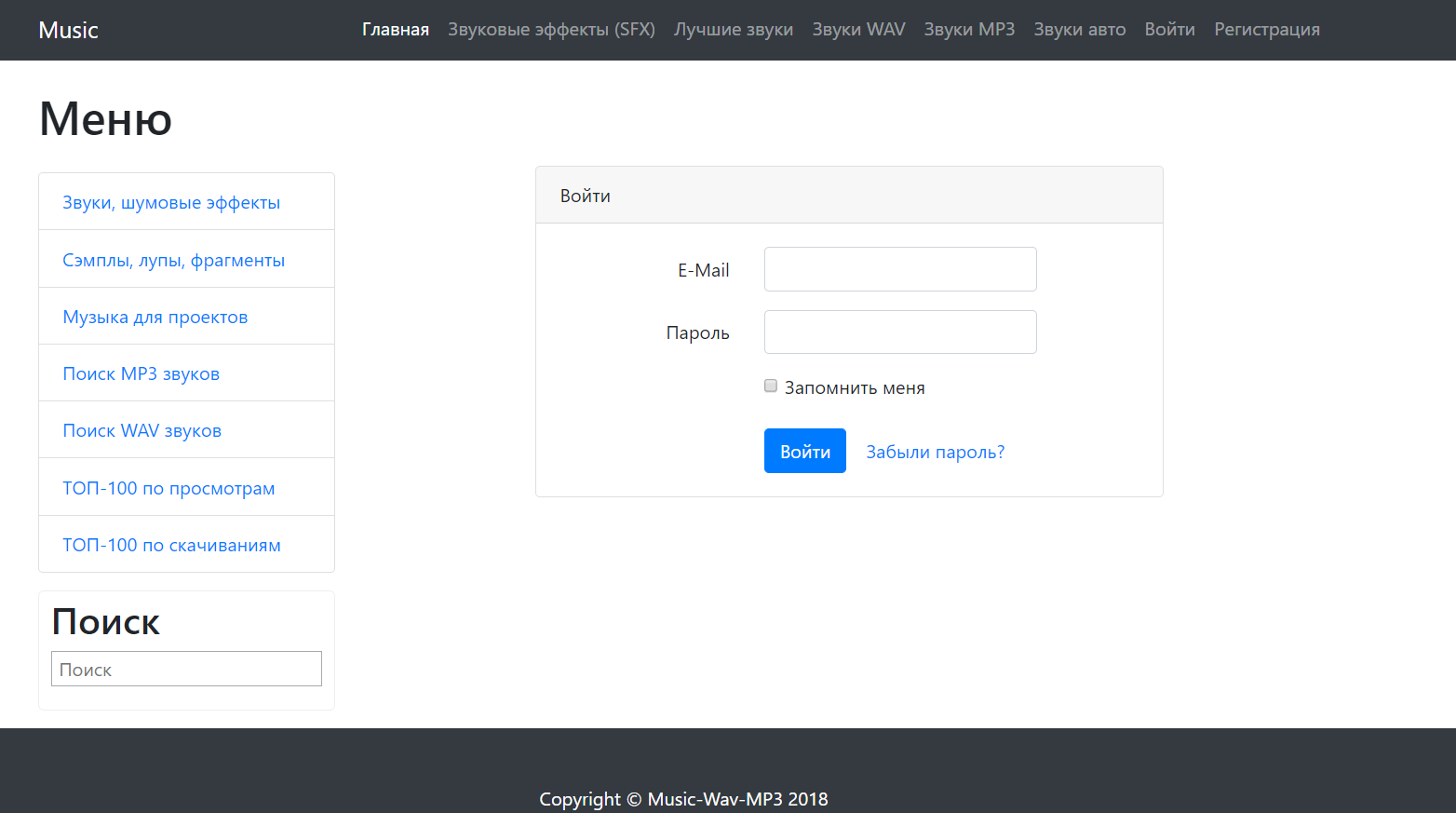Open the Звуки MP3 nav link

(969, 30)
